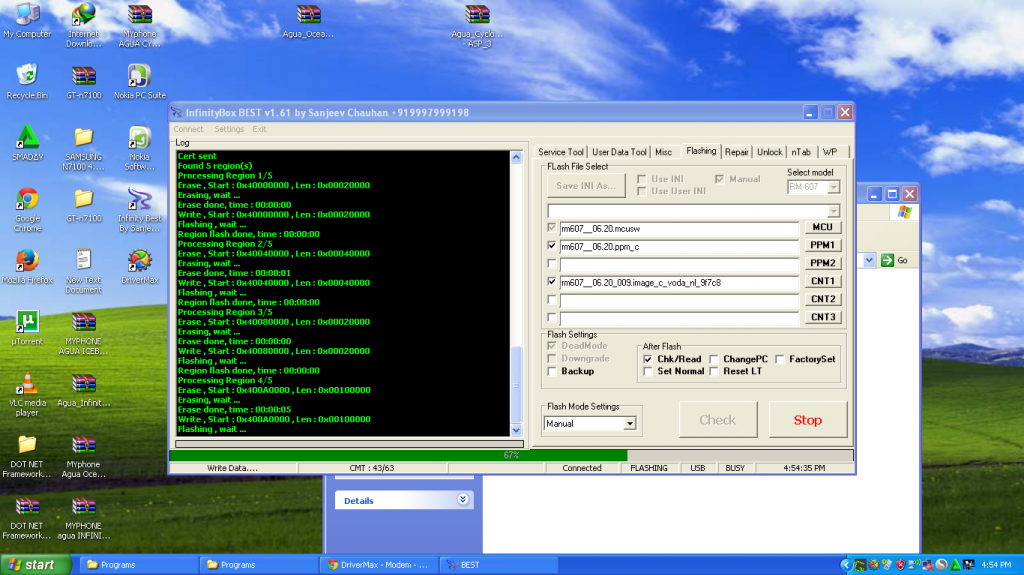Click the CNT2 file browse button

point(822,299)
